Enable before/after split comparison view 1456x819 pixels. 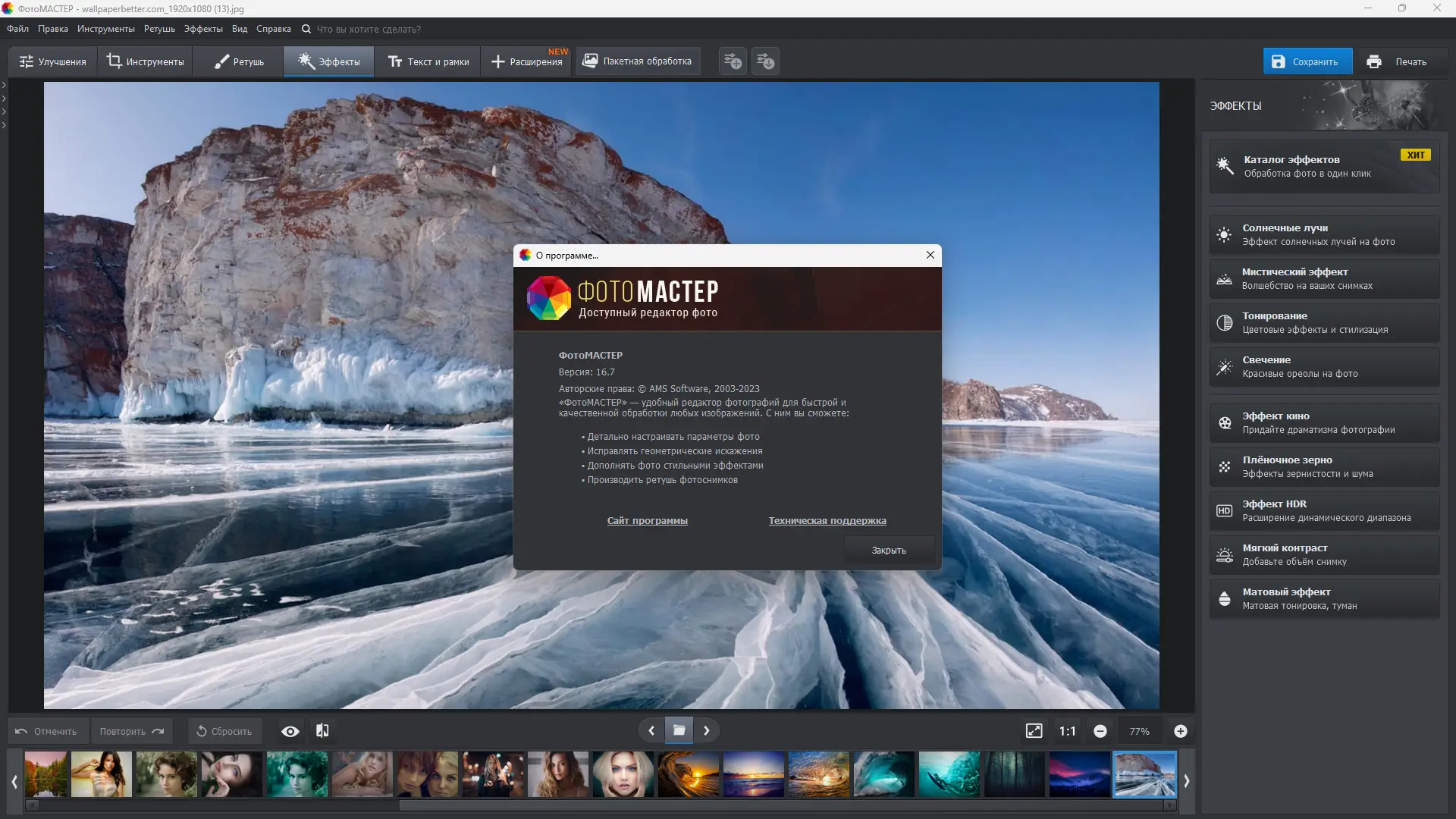pos(322,730)
